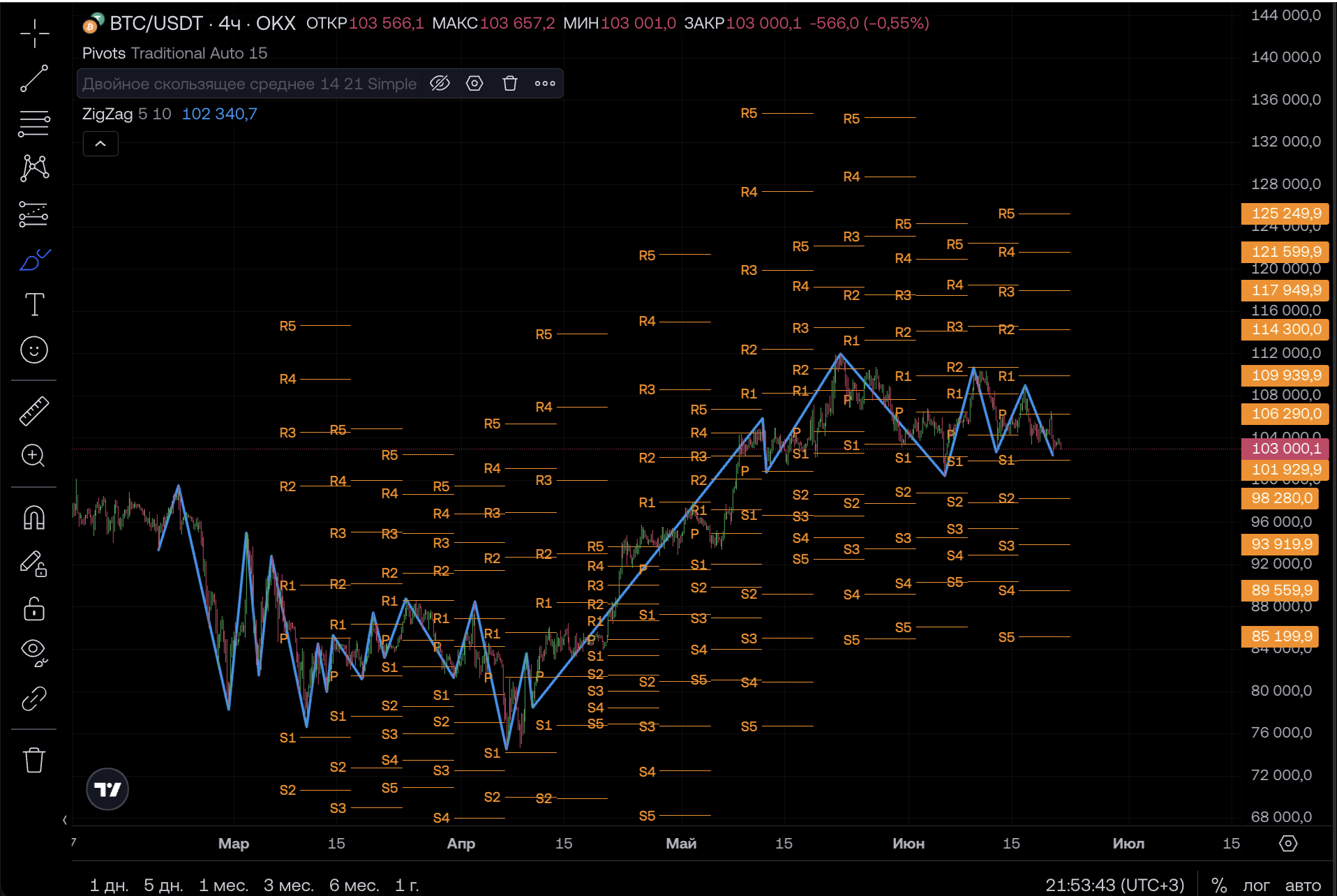Screen dimensions: 1337x896
Task: Set range to 1 мес.
Action: (223, 885)
